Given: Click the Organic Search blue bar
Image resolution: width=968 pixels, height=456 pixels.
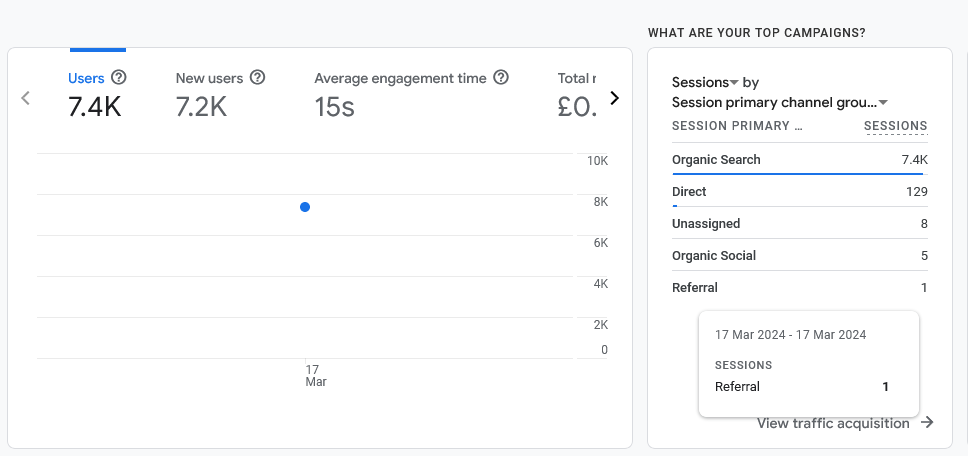Looking at the screenshot, I should pos(800,174).
